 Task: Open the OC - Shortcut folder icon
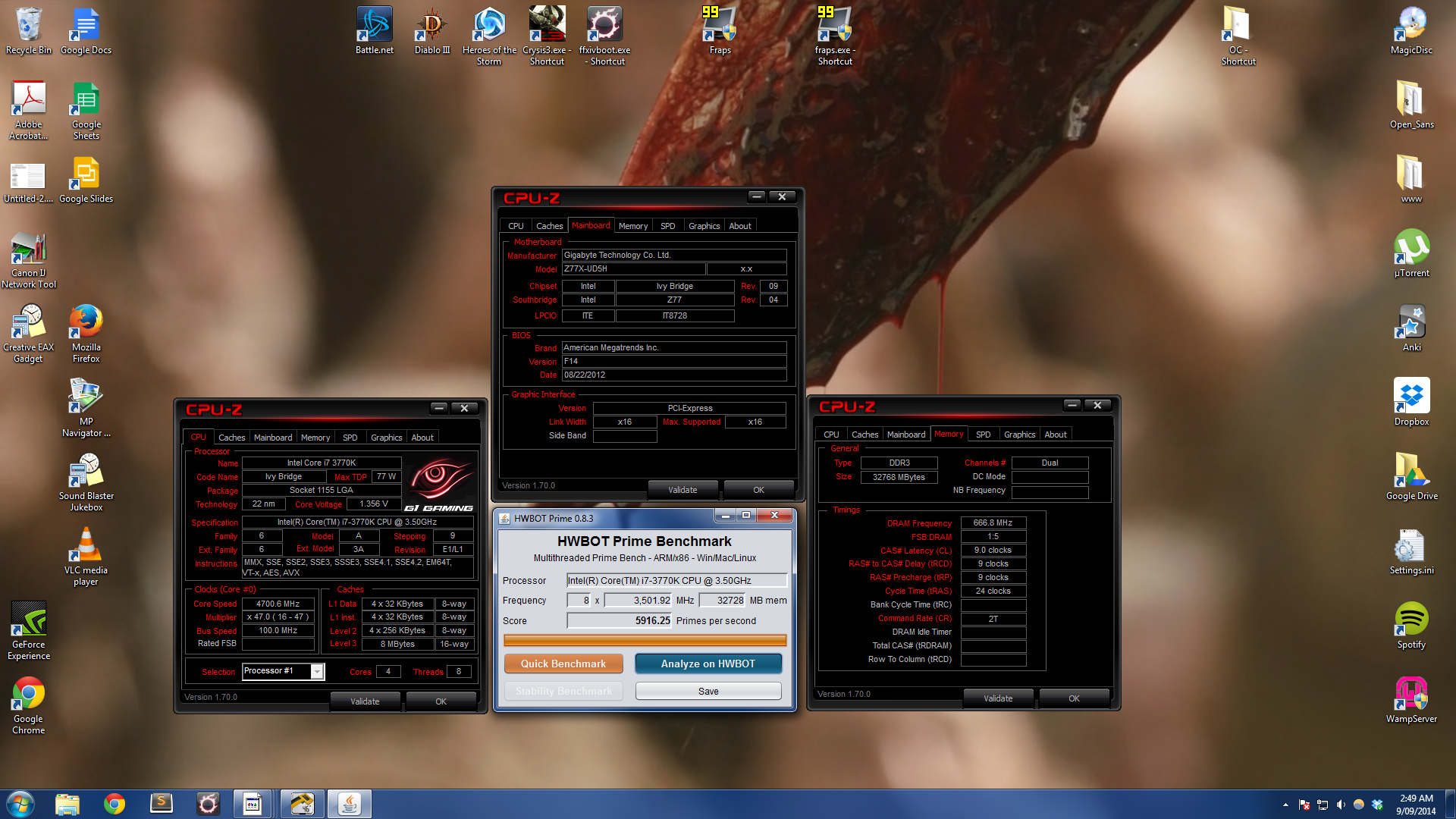pyautogui.click(x=1238, y=36)
